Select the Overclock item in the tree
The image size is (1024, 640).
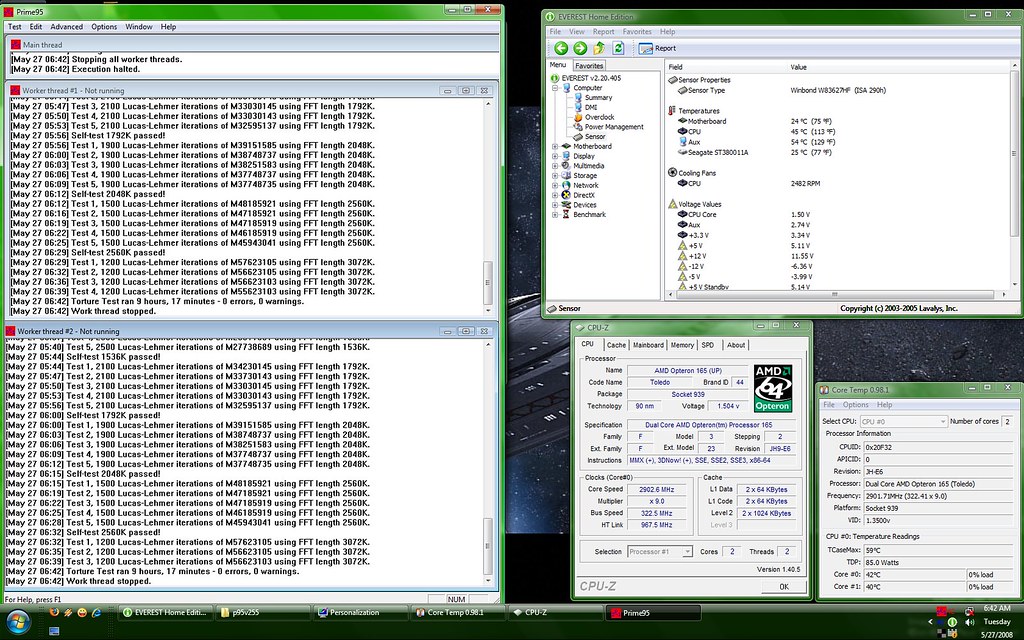[x=599, y=117]
